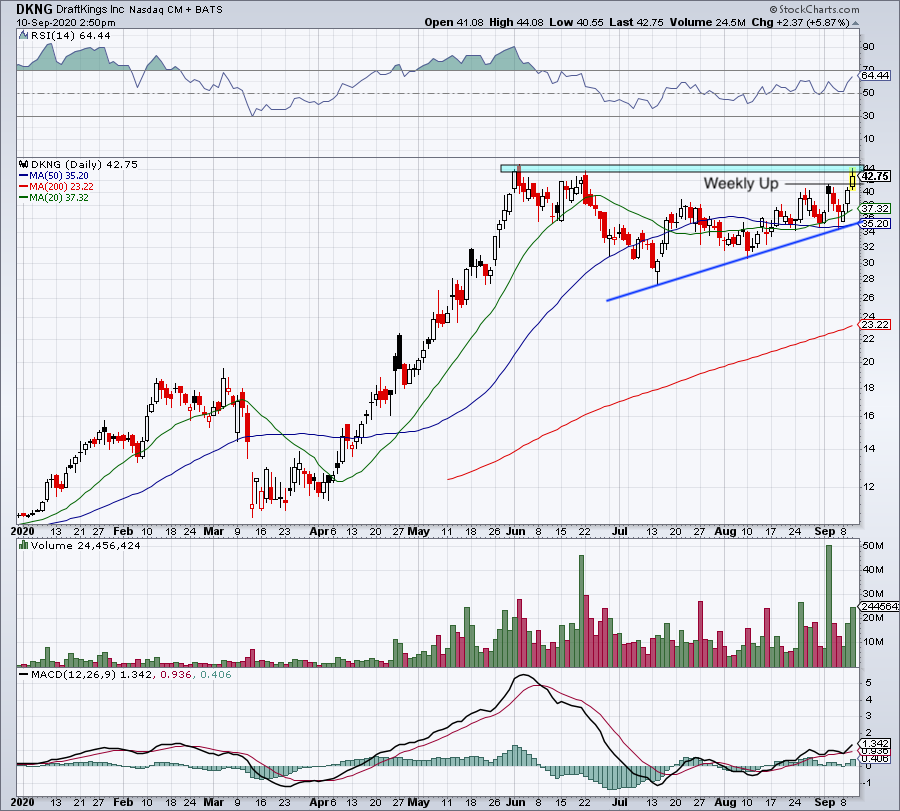Click the 64.44 RSI value tag on right axis

(x=875, y=75)
